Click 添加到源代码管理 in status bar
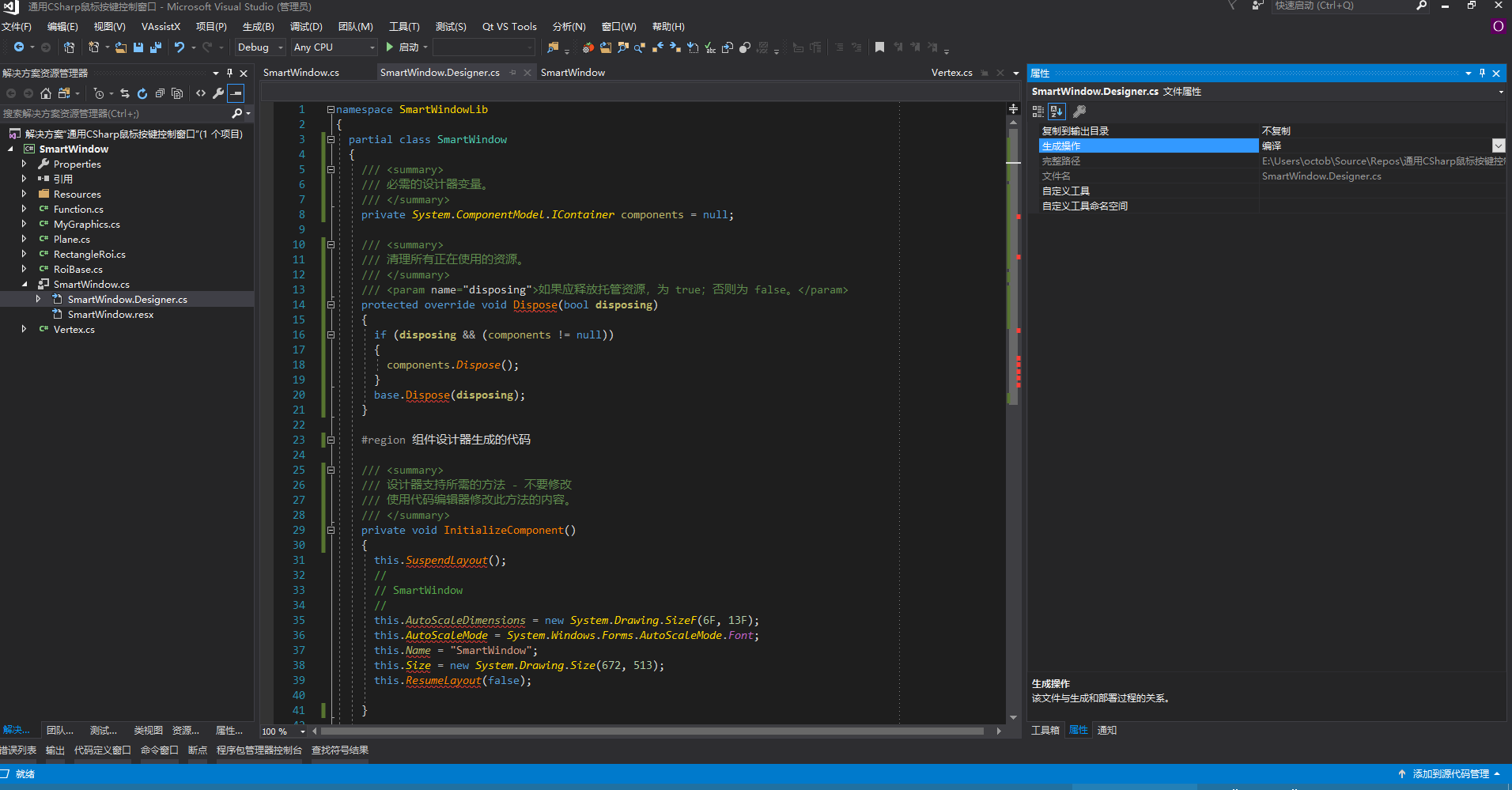 click(x=1450, y=774)
